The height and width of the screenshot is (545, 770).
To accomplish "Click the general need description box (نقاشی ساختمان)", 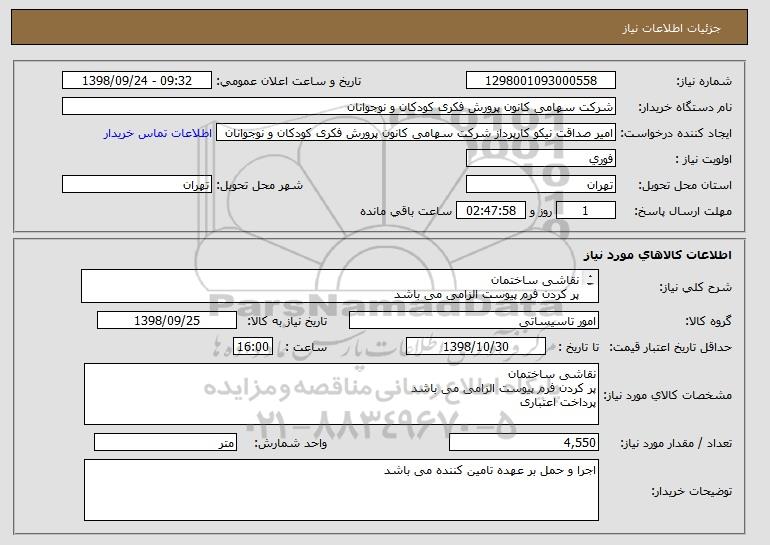I will click(x=340, y=286).
